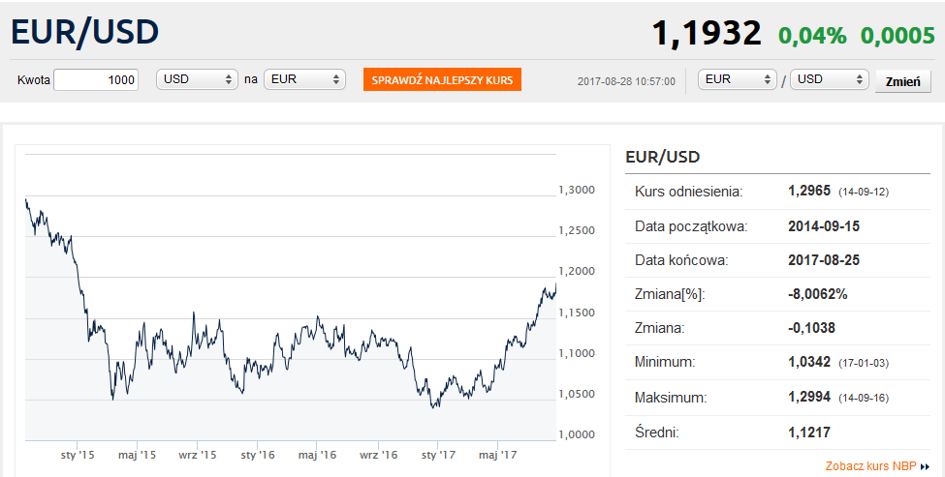Screen dimensions: 945x477
Task: Click the 1,3000 gridline value on chart
Action: point(576,190)
